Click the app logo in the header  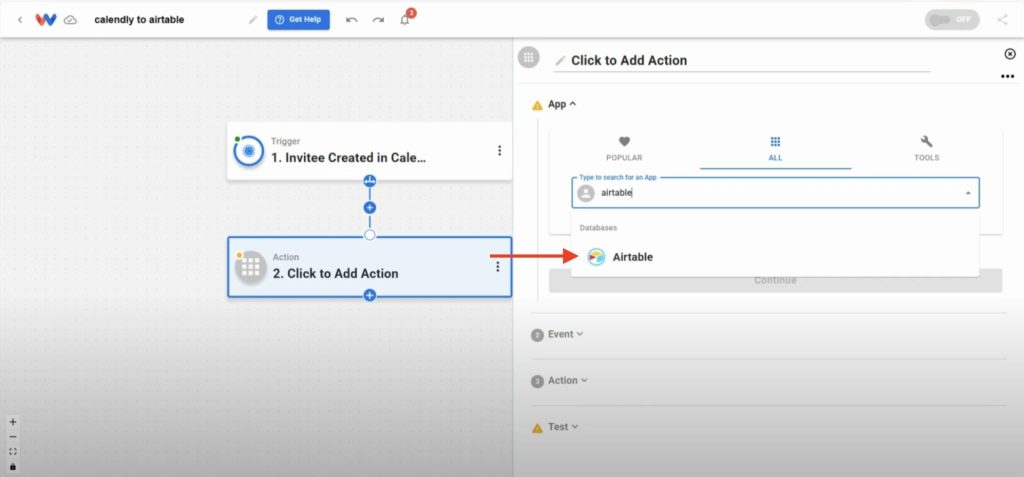click(x=46, y=20)
